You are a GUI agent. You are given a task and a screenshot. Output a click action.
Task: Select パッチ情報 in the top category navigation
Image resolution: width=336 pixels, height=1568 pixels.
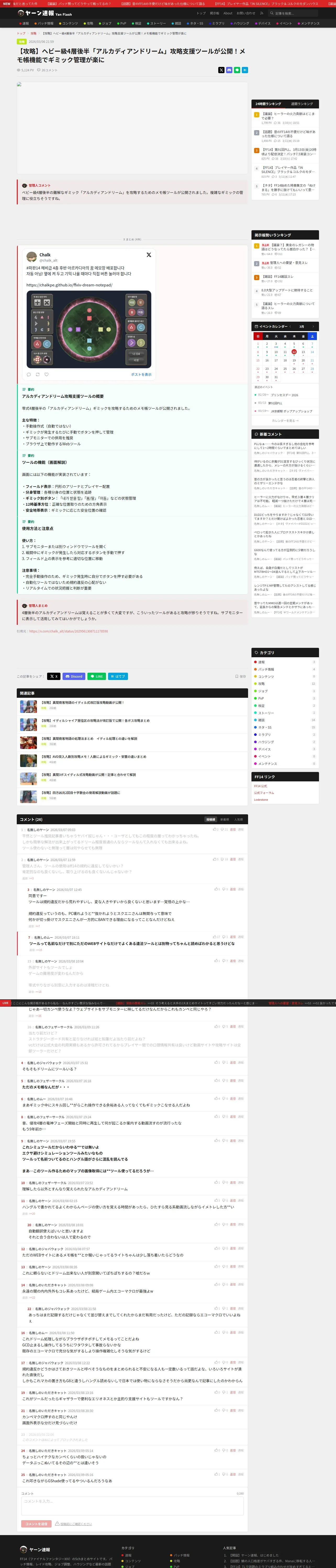coord(44,23)
